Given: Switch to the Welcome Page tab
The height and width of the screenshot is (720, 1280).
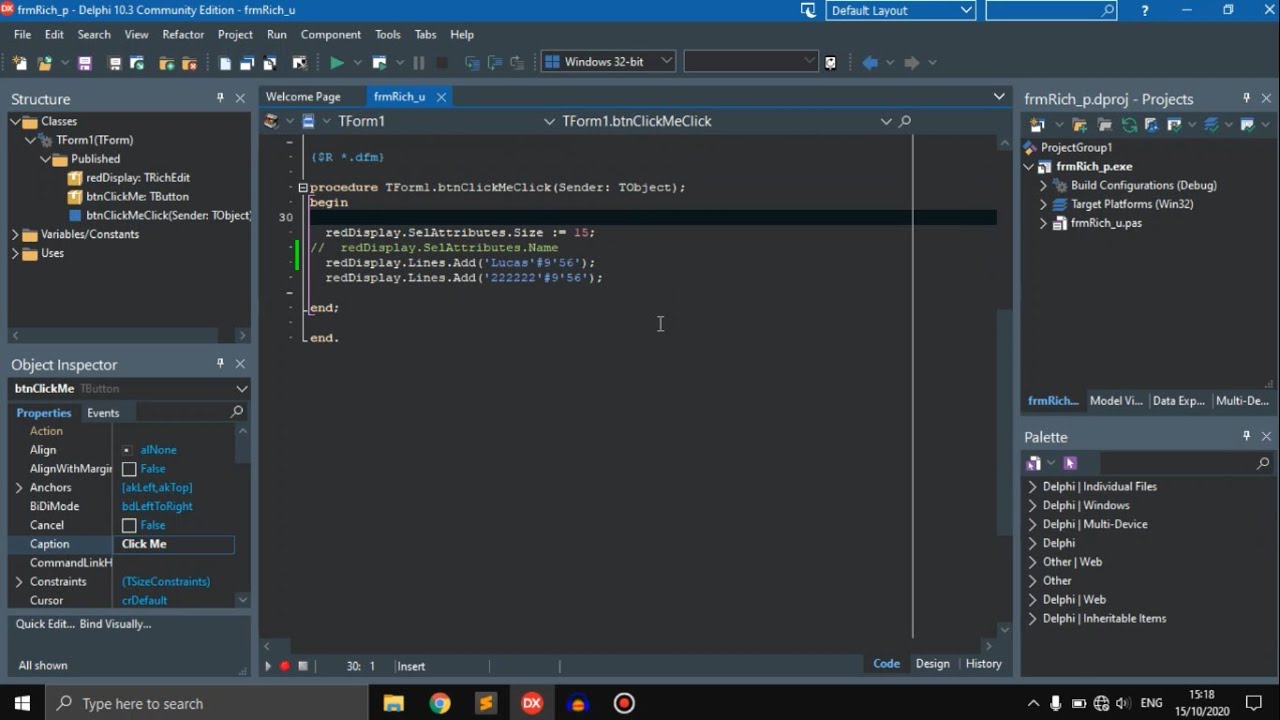Looking at the screenshot, I should click(x=303, y=97).
